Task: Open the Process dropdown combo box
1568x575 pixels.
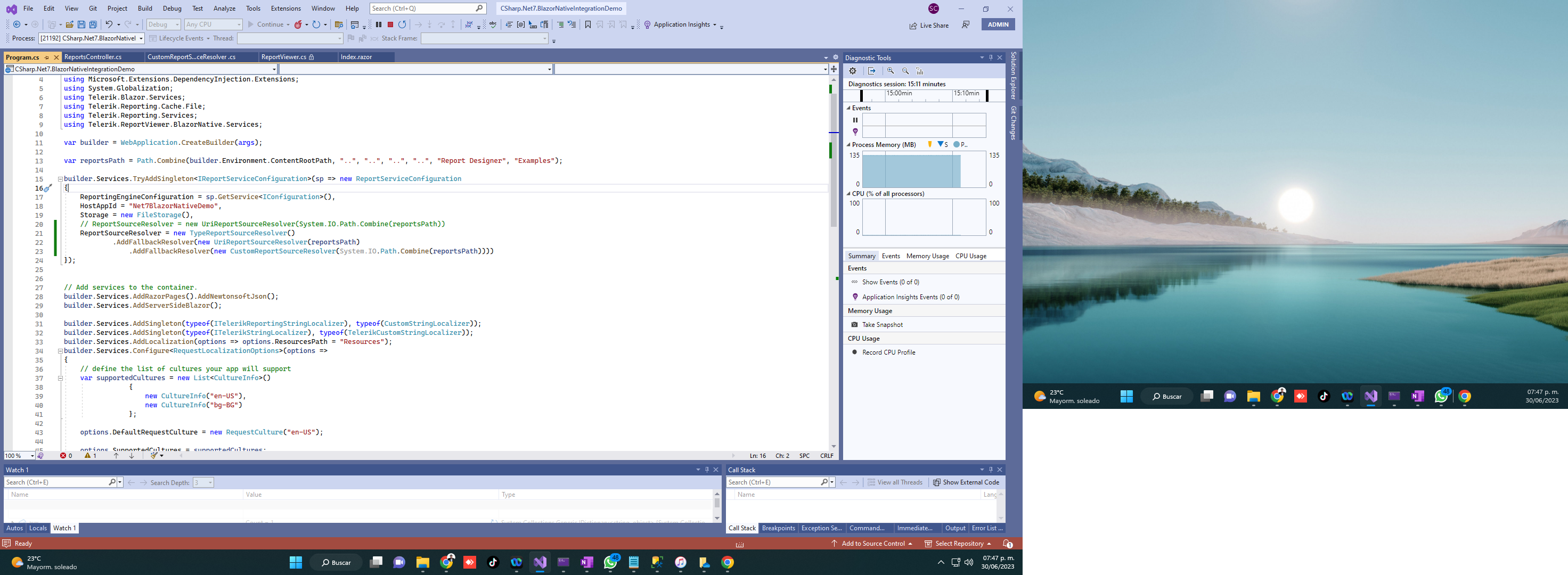Action: point(141,38)
